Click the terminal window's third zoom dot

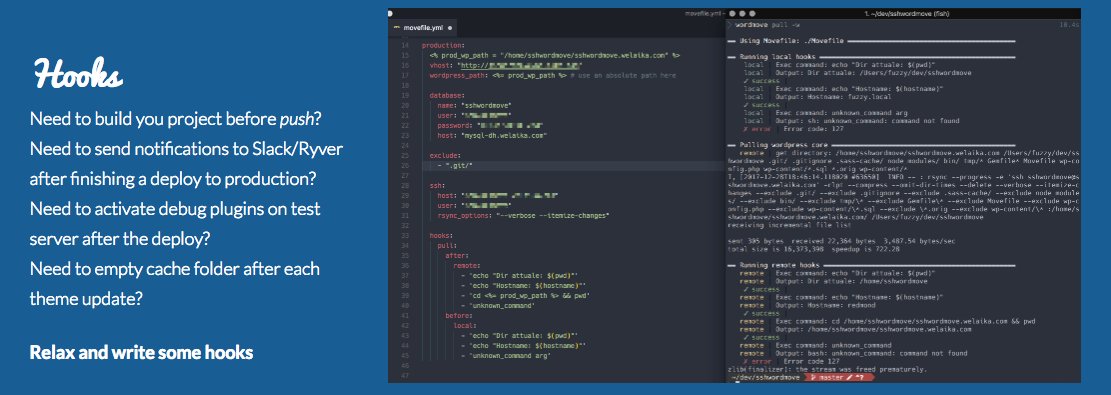[752, 13]
